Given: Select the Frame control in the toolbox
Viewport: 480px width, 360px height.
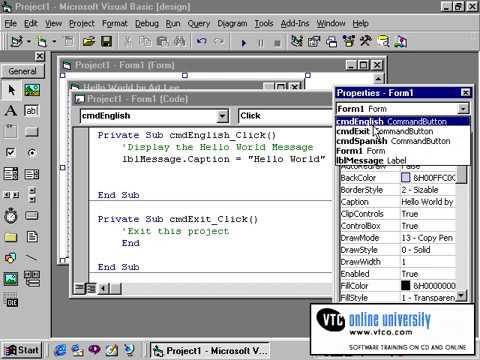Looking at the screenshot, I should click(x=11, y=132).
